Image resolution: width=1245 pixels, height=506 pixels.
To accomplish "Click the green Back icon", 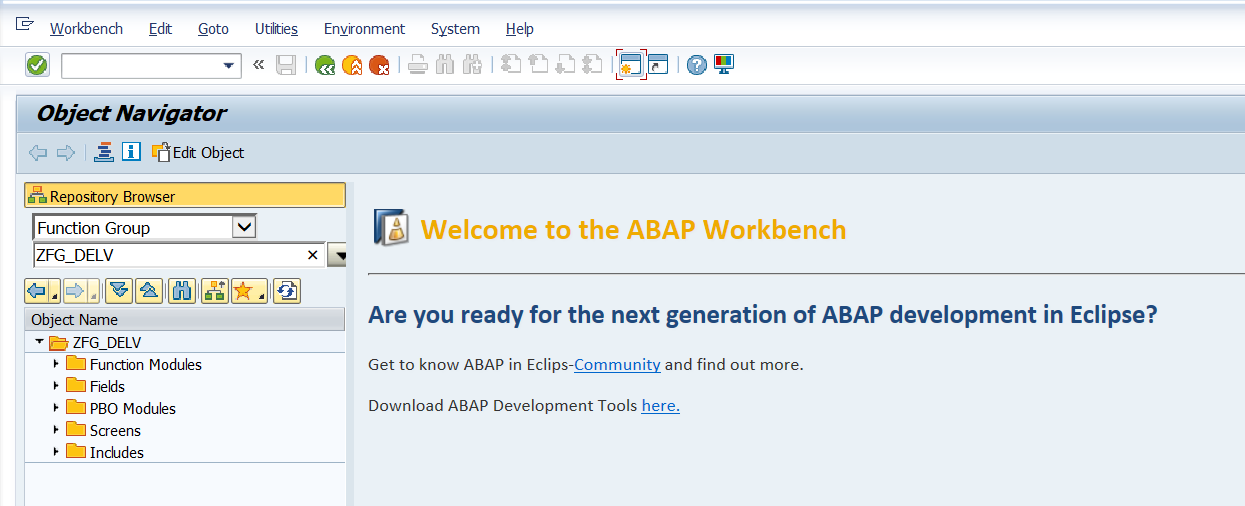I will pyautogui.click(x=325, y=65).
